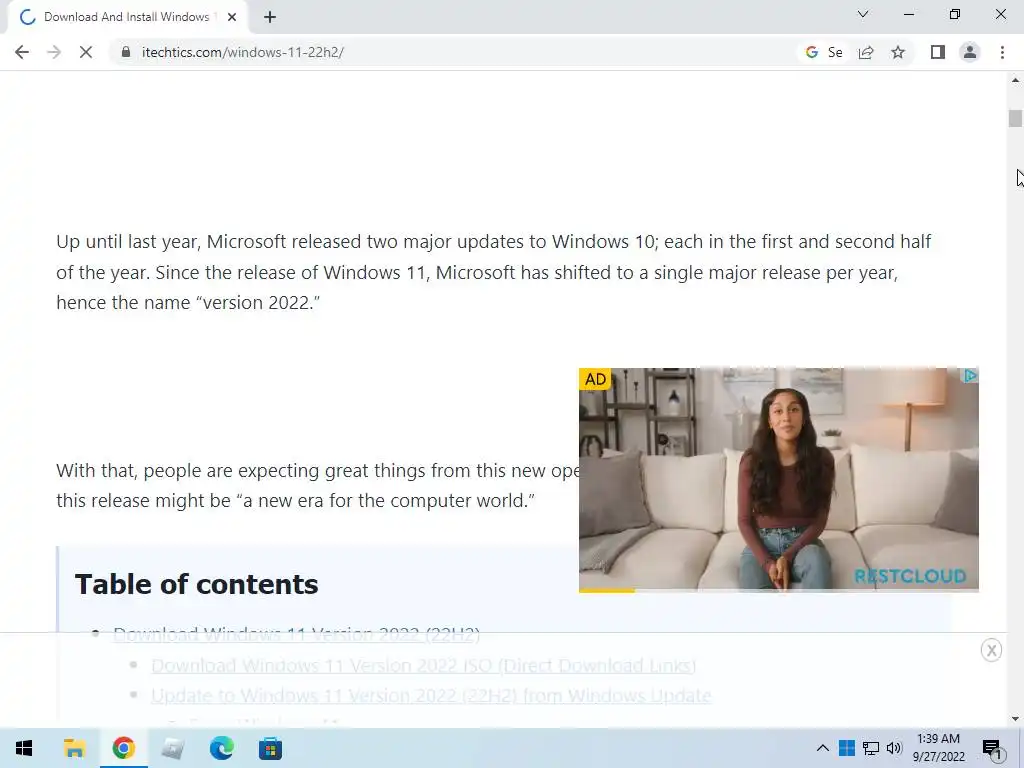Go back with the browser back arrow
Image resolution: width=1024 pixels, height=768 pixels.
(x=22, y=52)
